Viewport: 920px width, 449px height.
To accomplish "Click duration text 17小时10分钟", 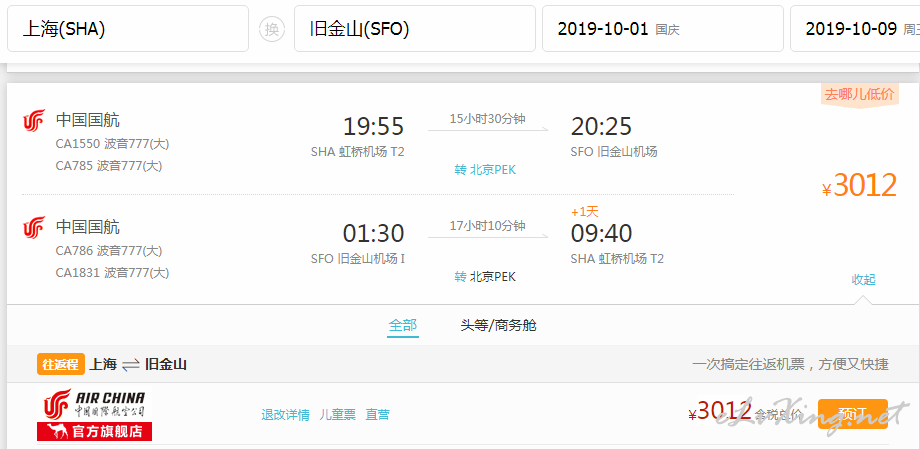I will point(488,225).
